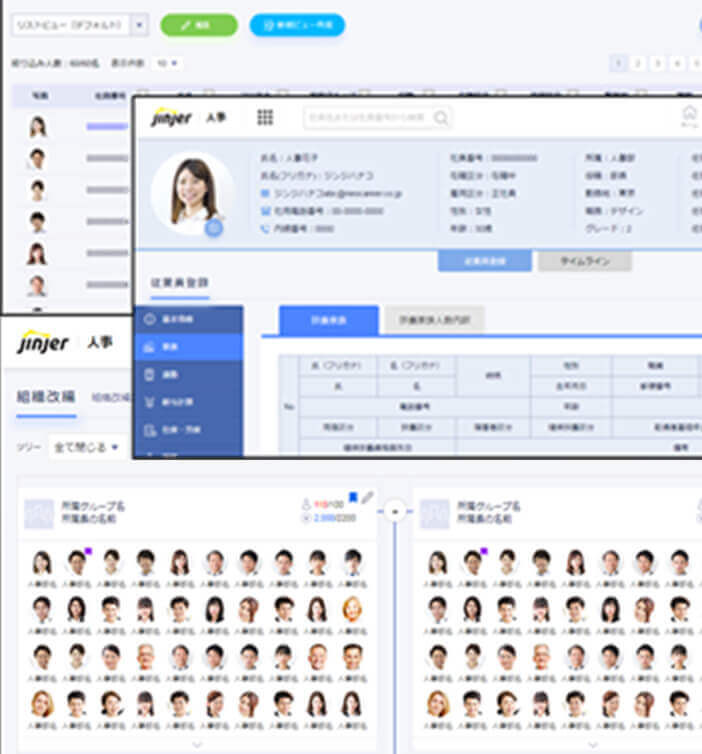Open the display count dropdown showing 10
Viewport: 702px width, 754px height.
coord(166,63)
